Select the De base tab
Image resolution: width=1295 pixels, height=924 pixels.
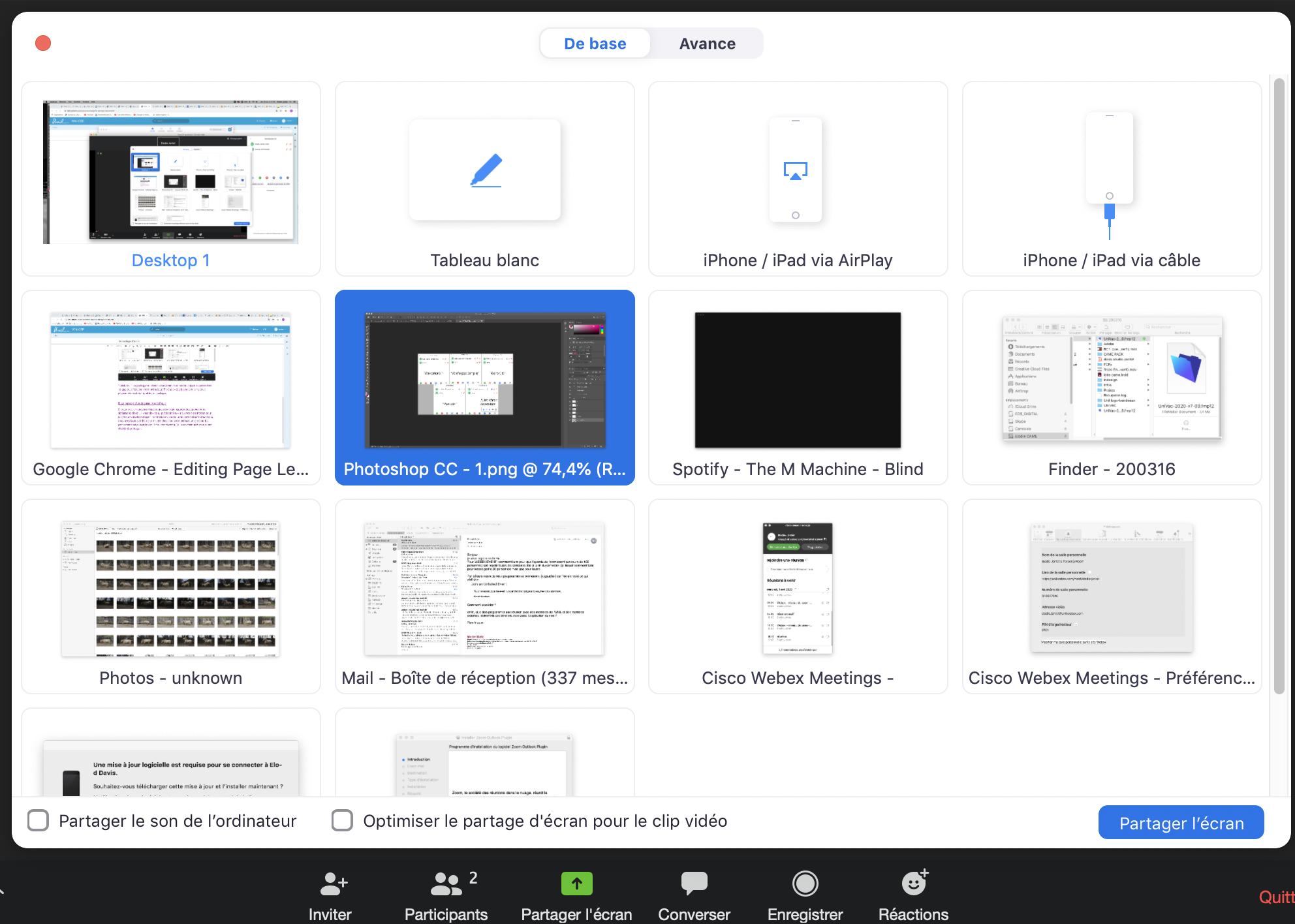tap(595, 44)
